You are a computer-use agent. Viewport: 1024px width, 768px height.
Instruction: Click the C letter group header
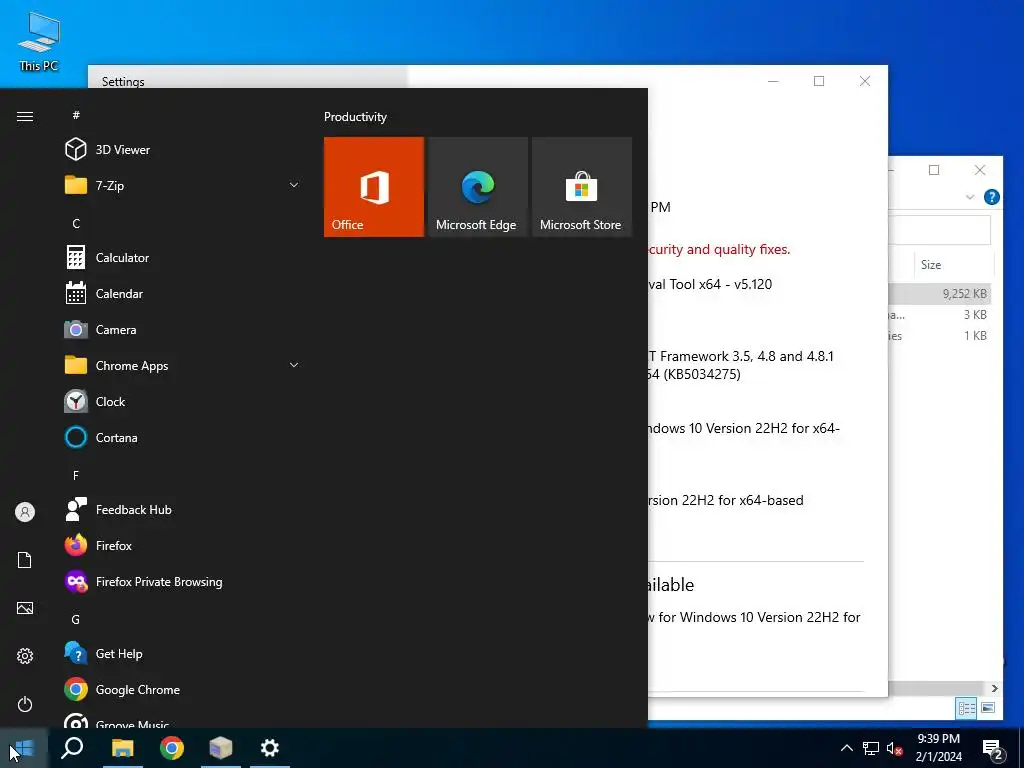click(76, 223)
